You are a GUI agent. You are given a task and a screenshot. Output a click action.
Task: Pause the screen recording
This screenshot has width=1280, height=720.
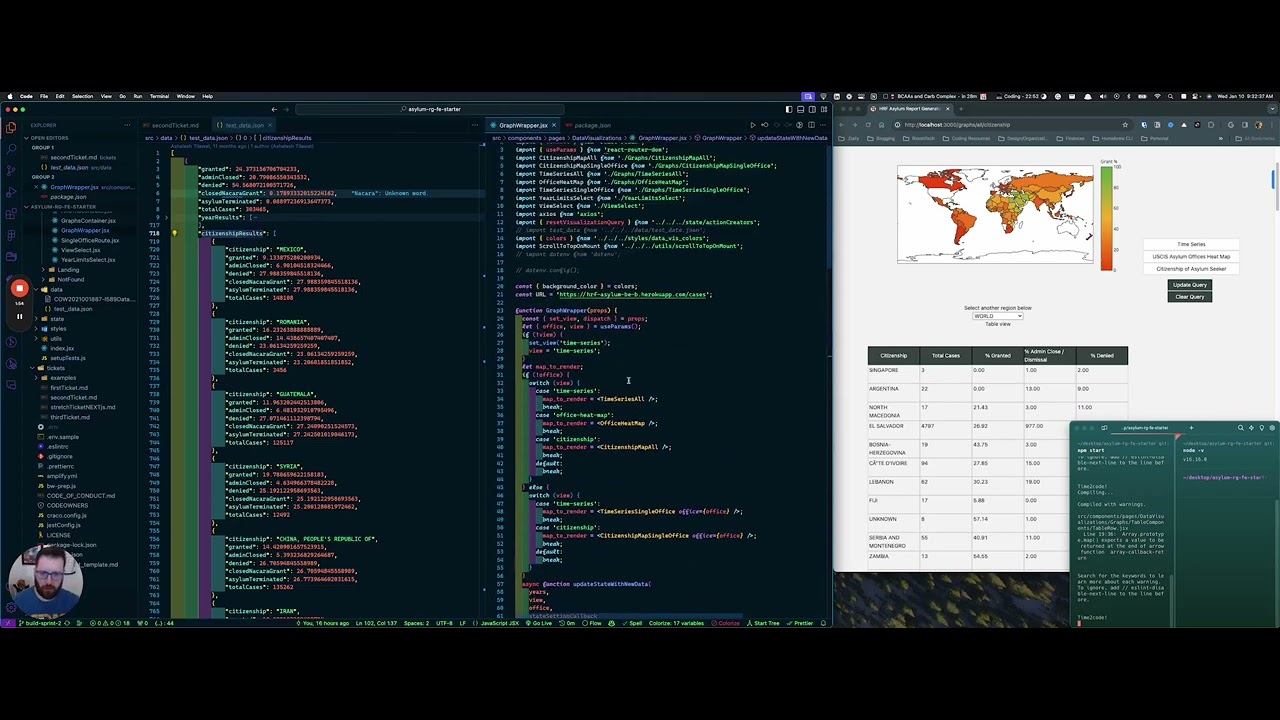point(19,316)
